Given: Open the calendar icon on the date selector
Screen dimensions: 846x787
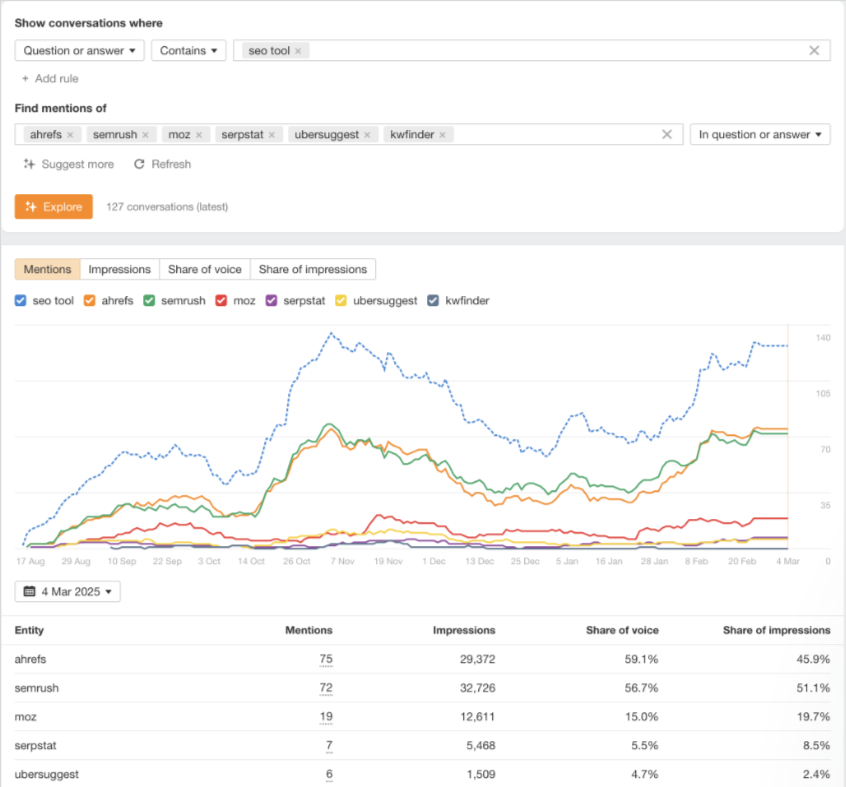Looking at the screenshot, I should (x=28, y=591).
